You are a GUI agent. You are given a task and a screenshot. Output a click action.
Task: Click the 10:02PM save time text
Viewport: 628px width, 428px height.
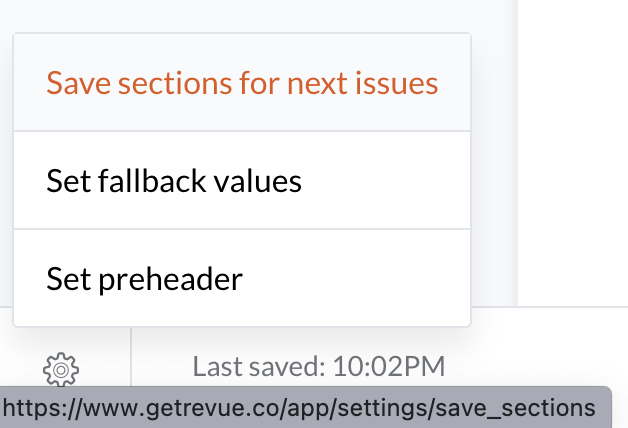tap(389, 366)
